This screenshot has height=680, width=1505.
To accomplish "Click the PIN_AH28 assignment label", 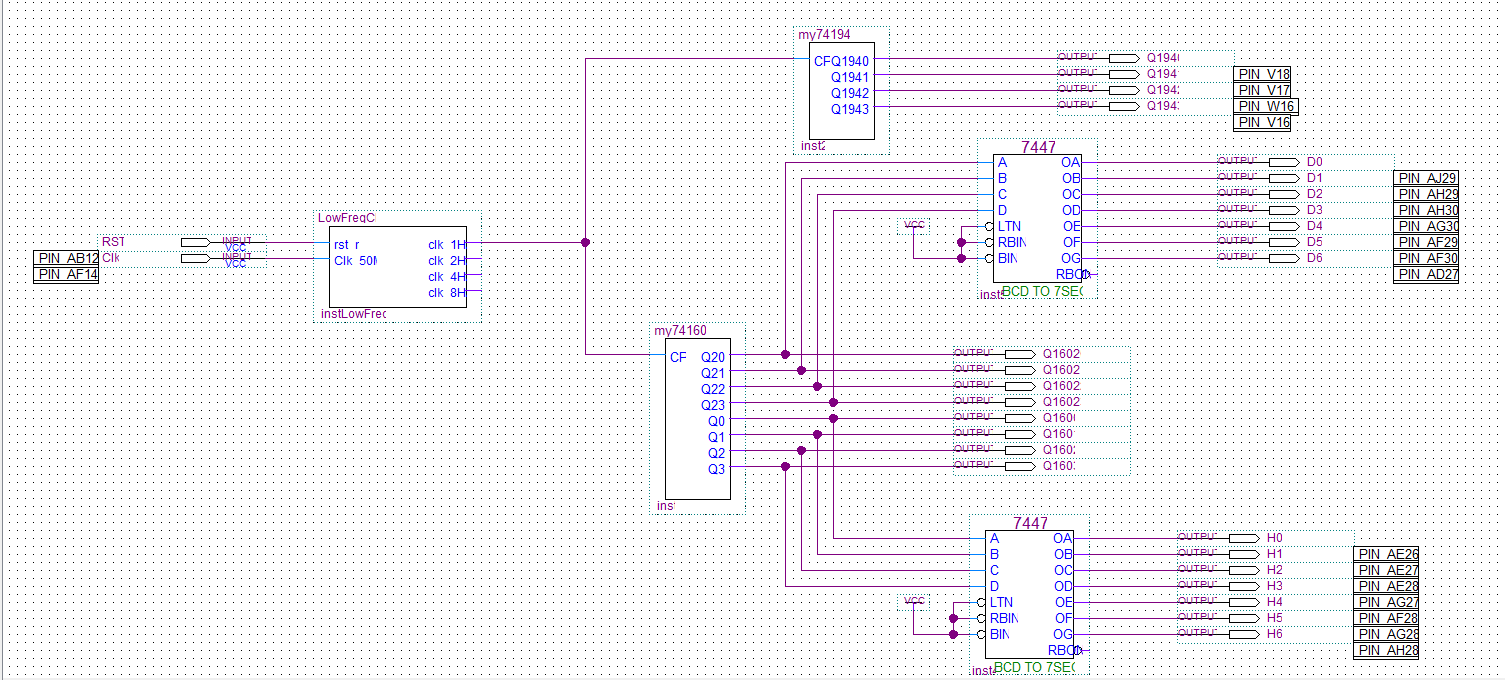I will (x=1386, y=651).
